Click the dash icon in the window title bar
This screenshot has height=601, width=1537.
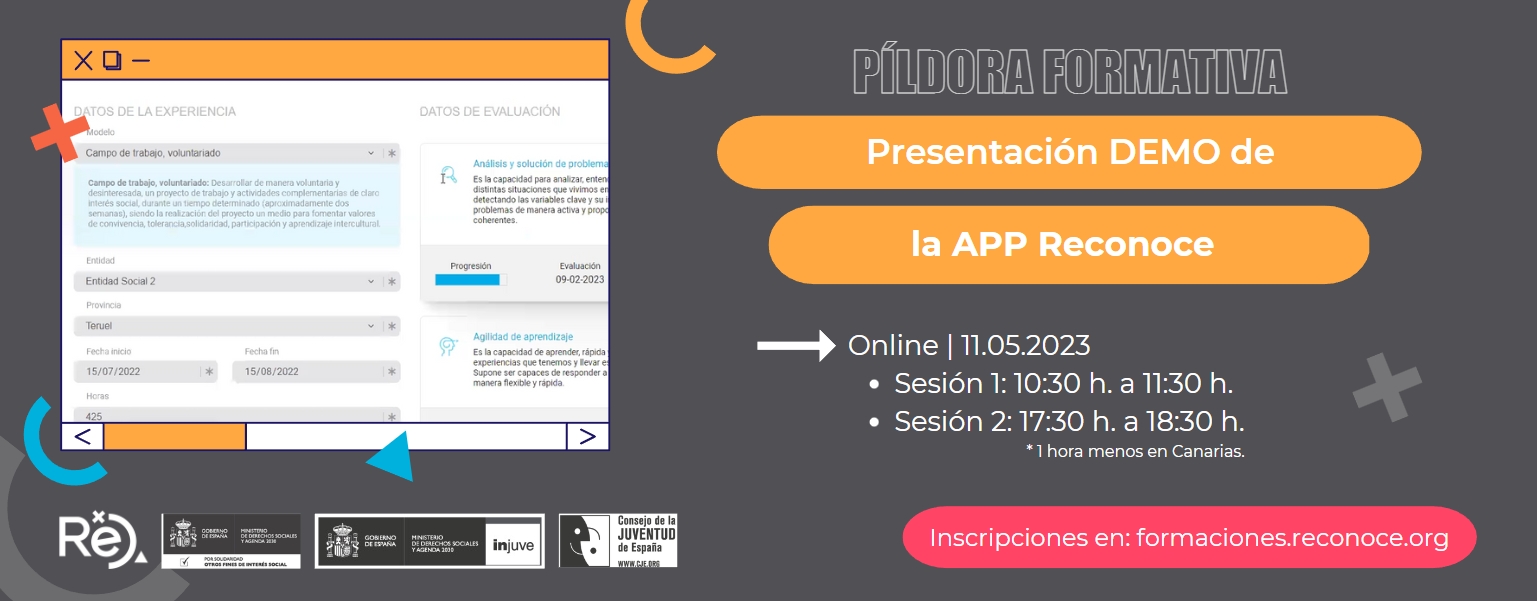[141, 61]
